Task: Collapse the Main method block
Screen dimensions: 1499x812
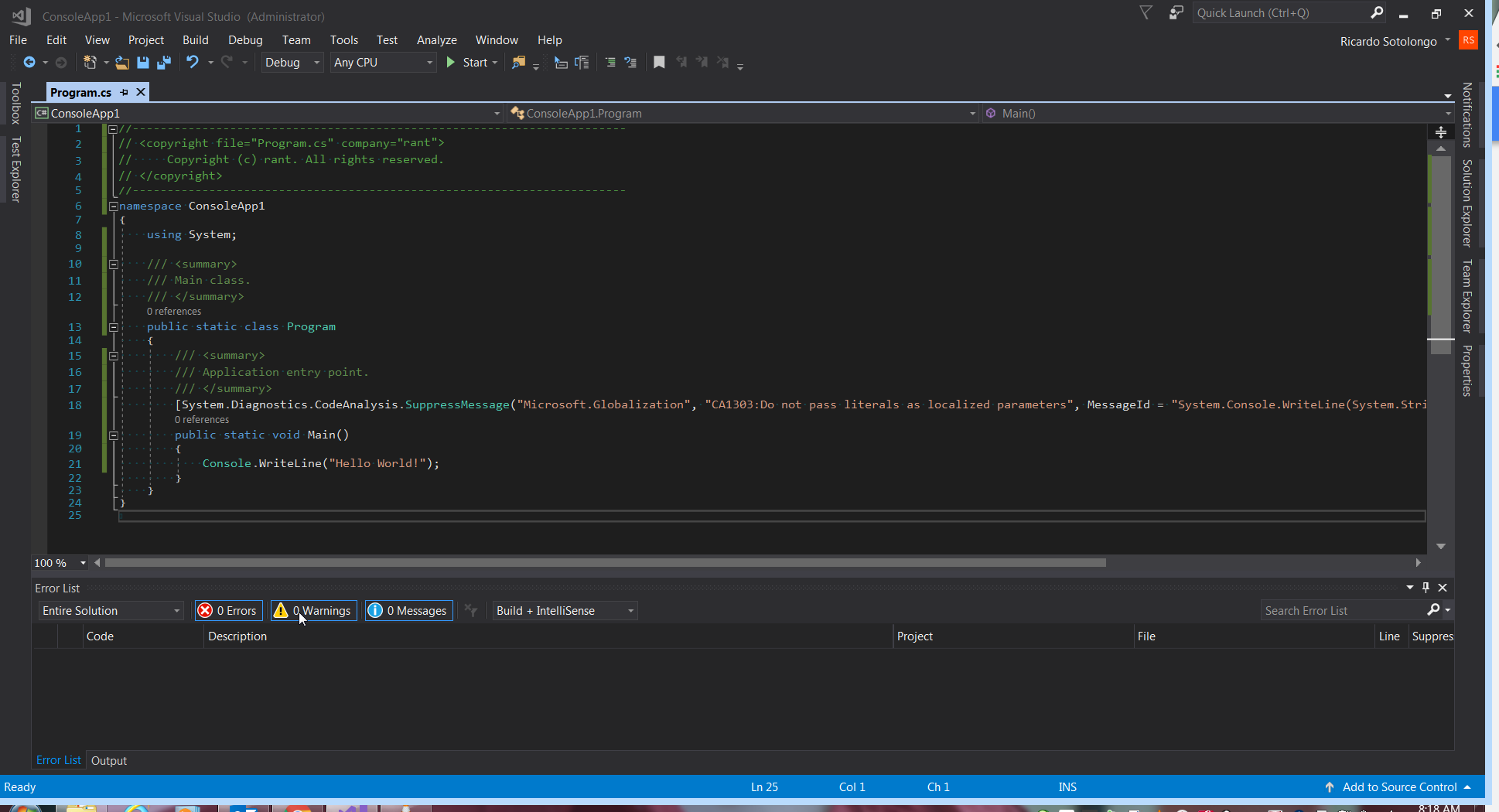Action: pos(113,435)
